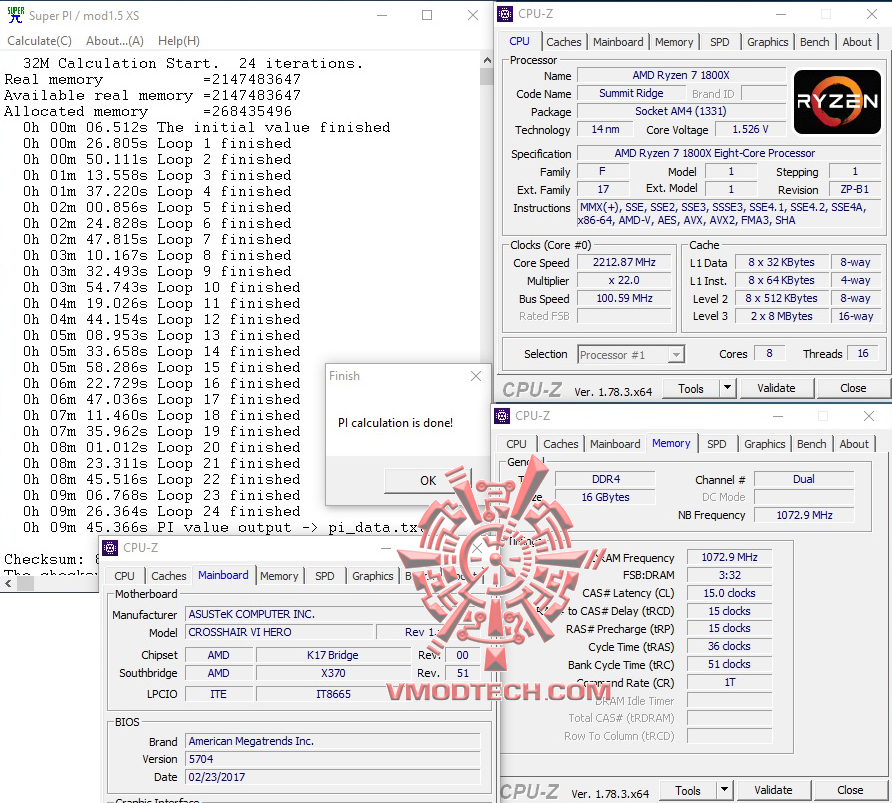
Task: Open the Bench tab in CPU-Z
Action: (814, 41)
